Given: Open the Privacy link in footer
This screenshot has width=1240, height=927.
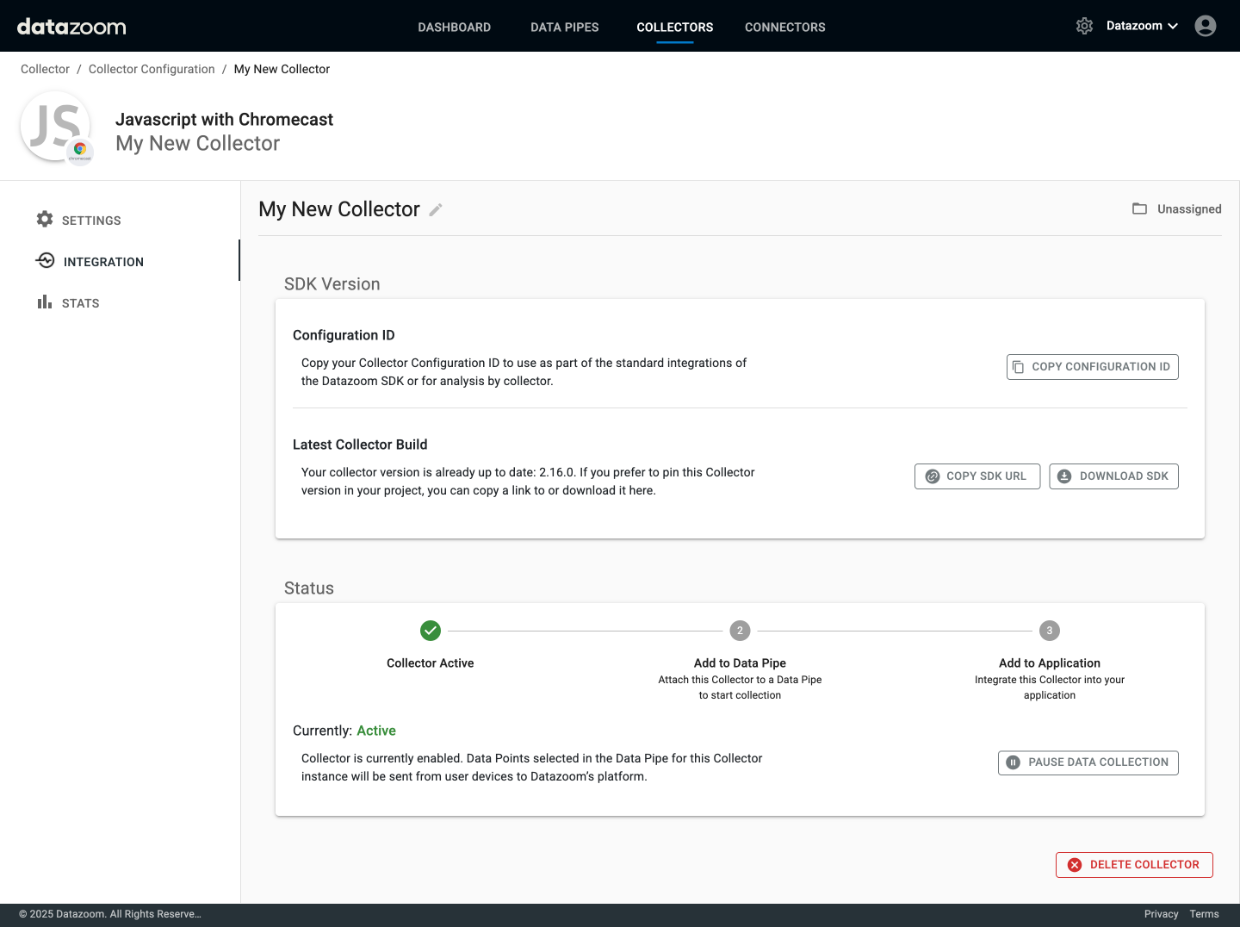Looking at the screenshot, I should coord(1161,914).
